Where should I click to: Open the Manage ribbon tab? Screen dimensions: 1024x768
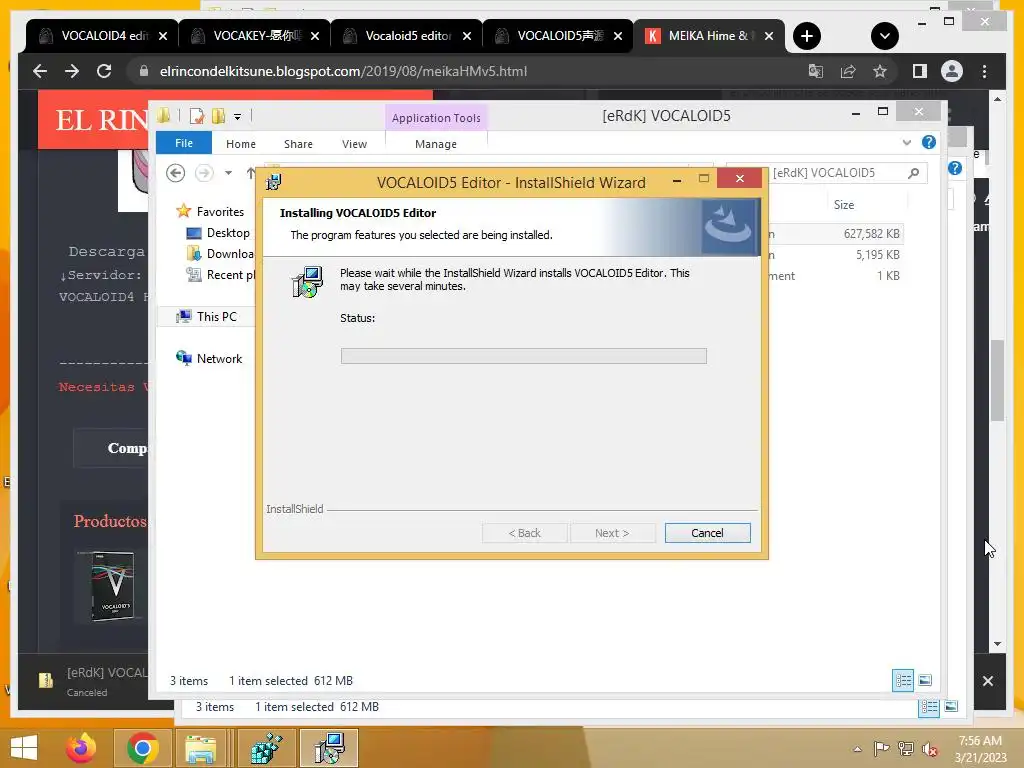pos(436,144)
